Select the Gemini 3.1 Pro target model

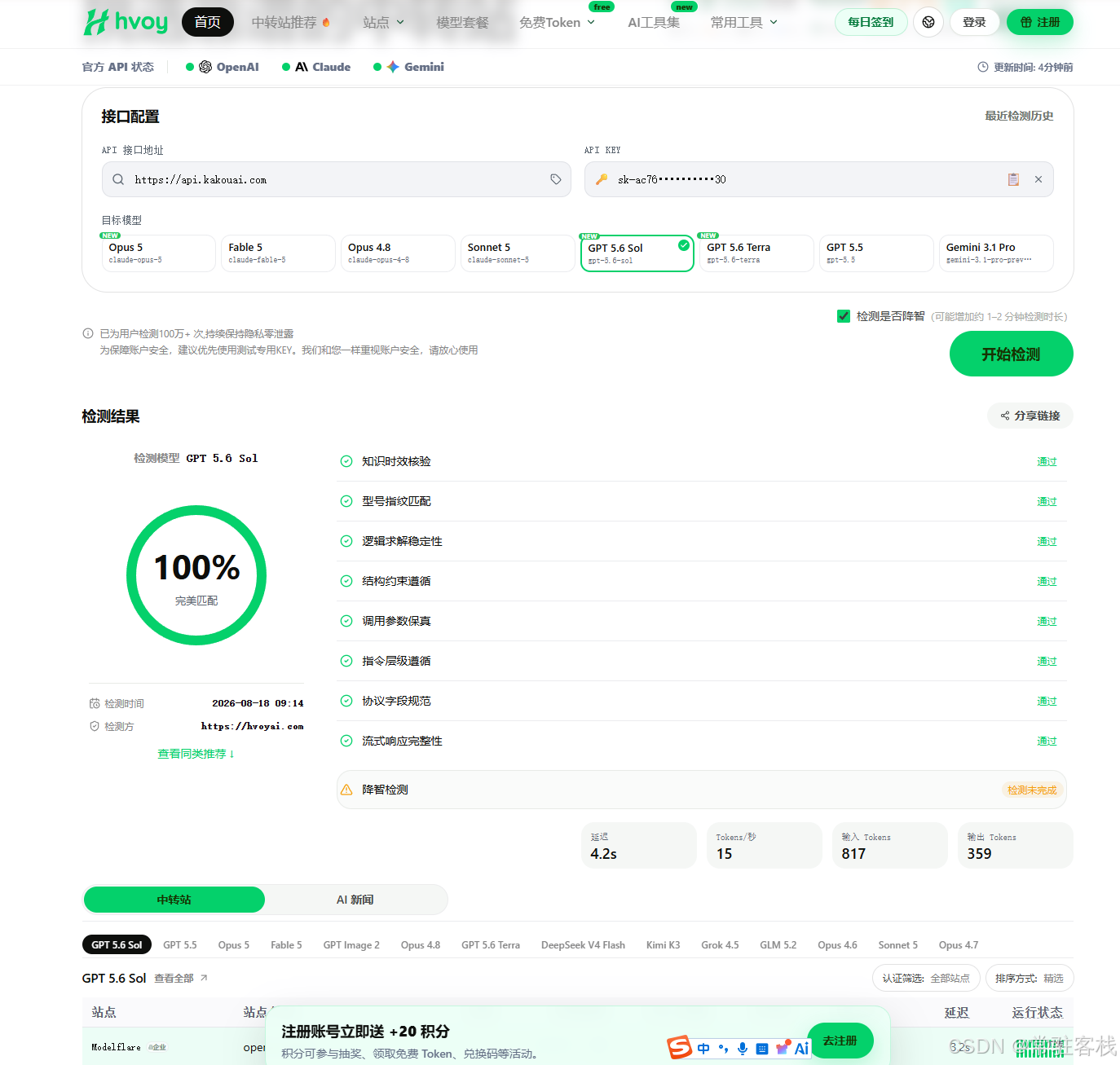(x=996, y=253)
